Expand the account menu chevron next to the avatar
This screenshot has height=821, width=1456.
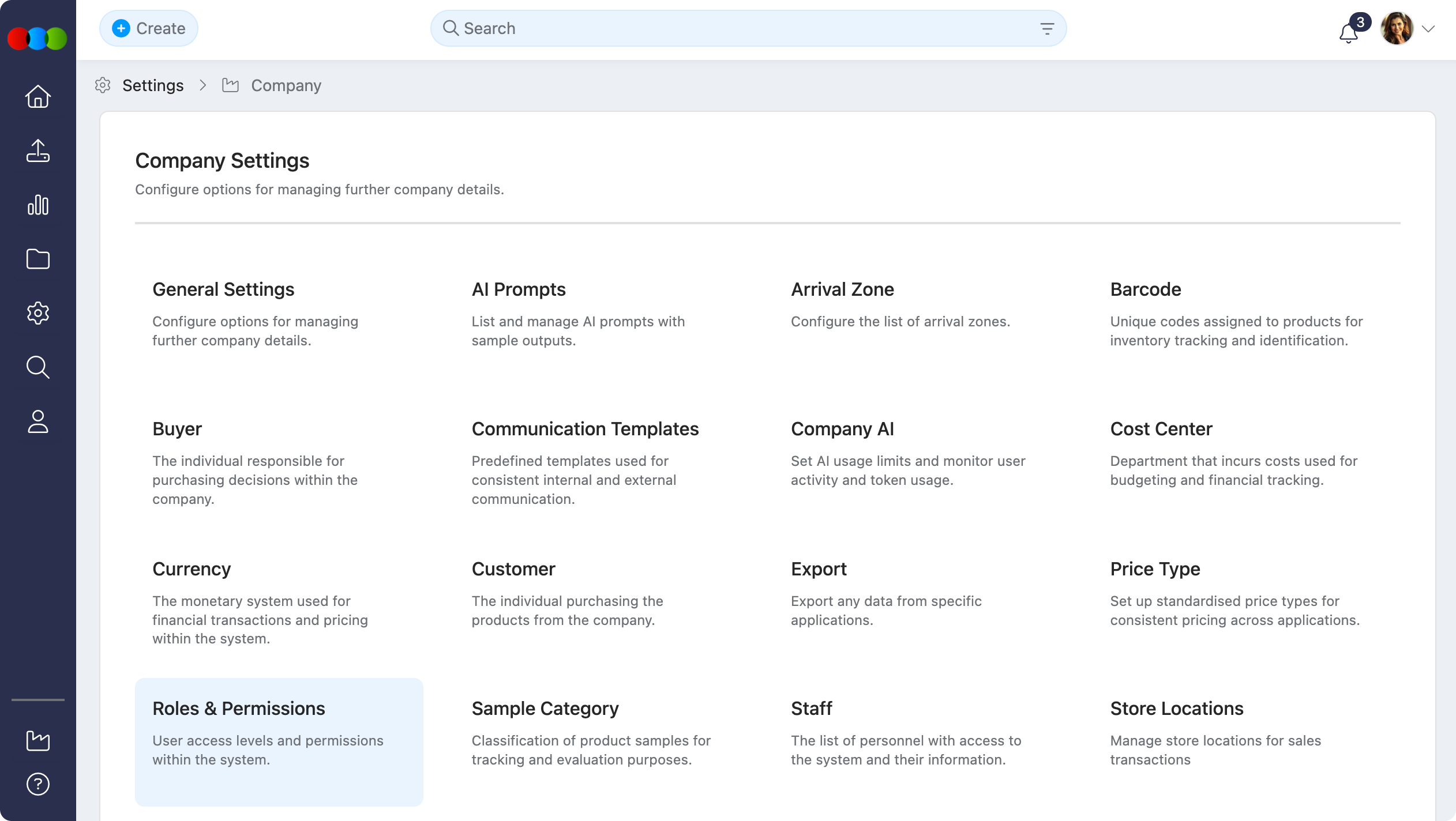coord(1428,28)
